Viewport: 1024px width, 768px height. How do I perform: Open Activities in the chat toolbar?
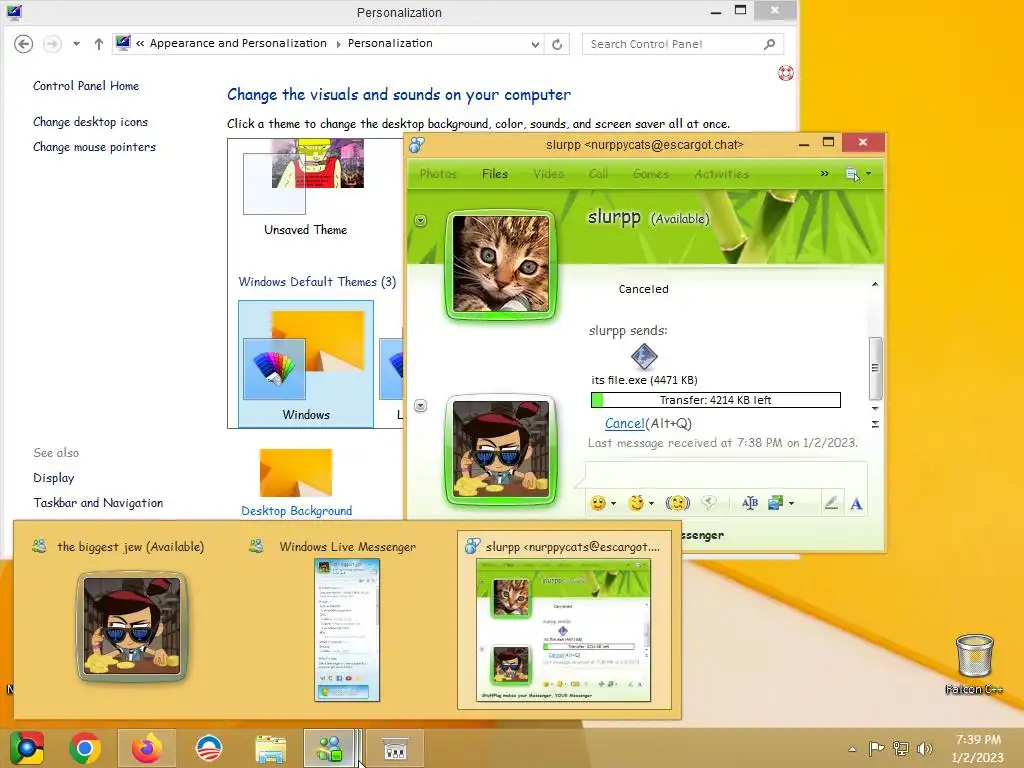[722, 174]
